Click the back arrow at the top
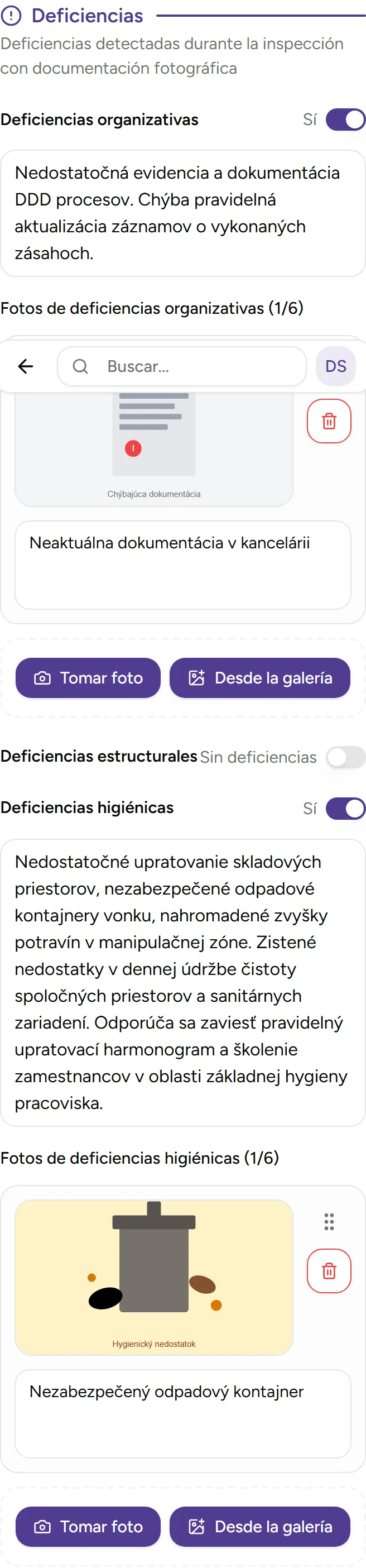The width and height of the screenshot is (366, 1568). coord(25,366)
